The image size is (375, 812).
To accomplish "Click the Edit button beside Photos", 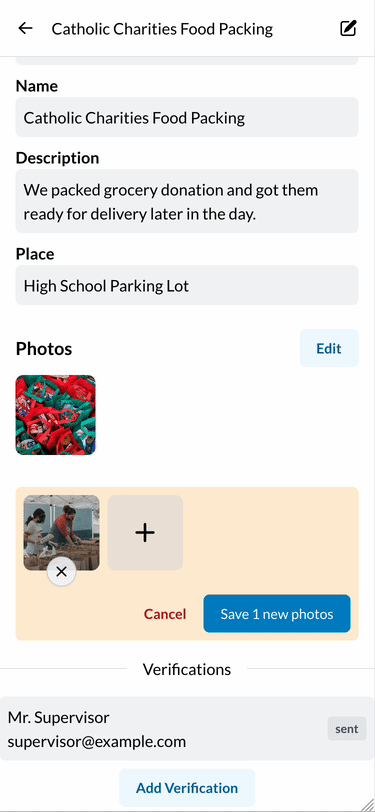I will click(x=329, y=348).
